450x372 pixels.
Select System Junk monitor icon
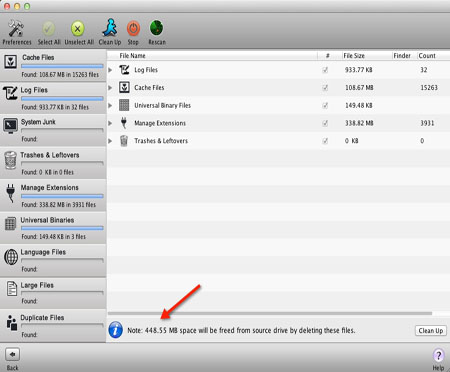coord(11,126)
